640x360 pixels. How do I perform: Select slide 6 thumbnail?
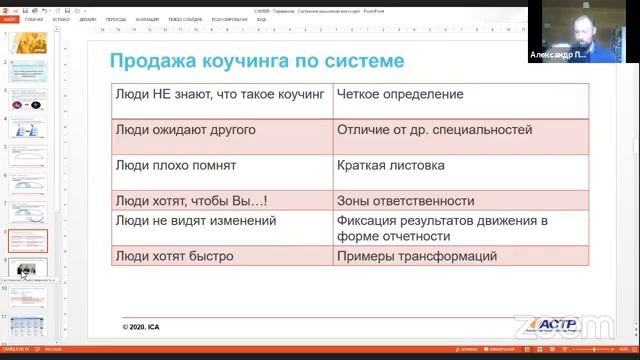tap(28, 184)
